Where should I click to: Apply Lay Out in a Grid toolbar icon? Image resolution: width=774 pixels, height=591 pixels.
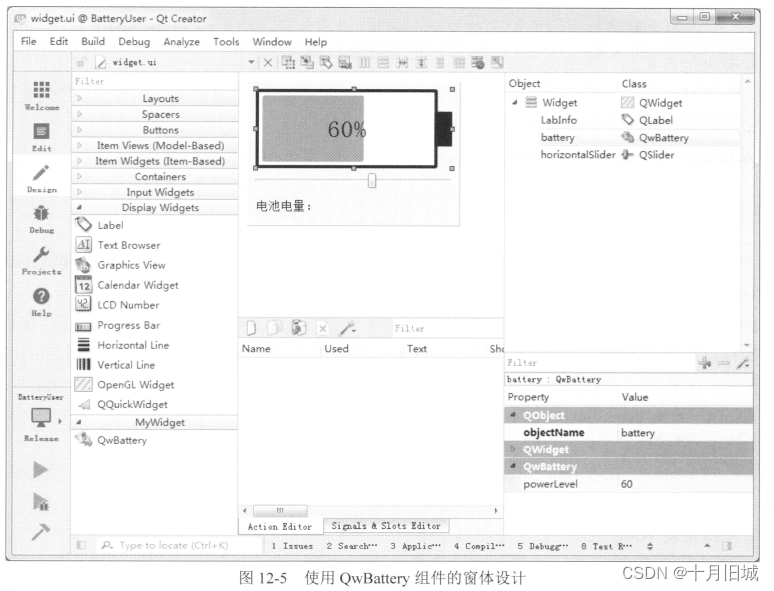(x=459, y=63)
